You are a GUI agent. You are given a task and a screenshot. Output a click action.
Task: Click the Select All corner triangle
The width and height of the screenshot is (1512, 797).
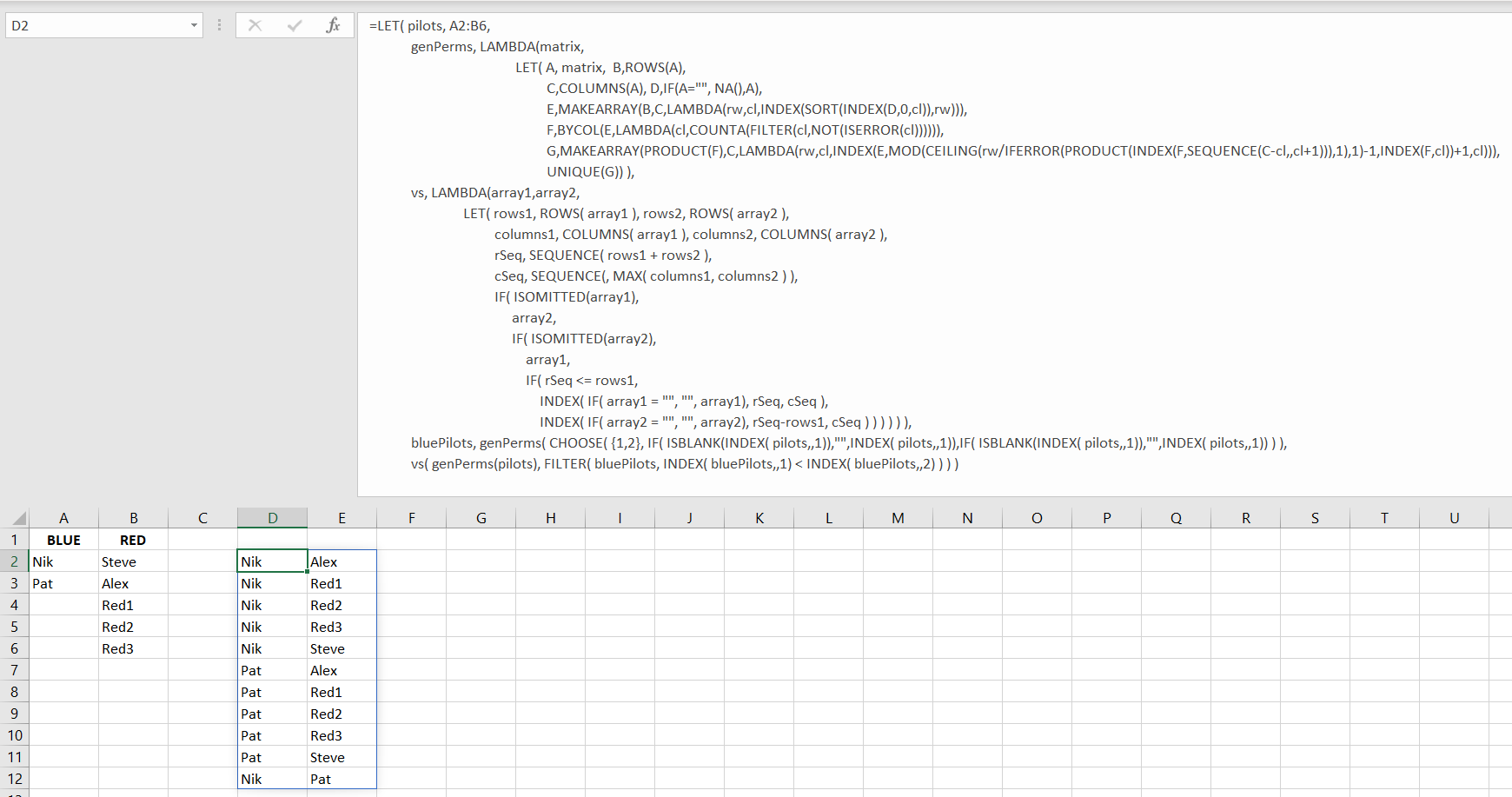(19, 518)
